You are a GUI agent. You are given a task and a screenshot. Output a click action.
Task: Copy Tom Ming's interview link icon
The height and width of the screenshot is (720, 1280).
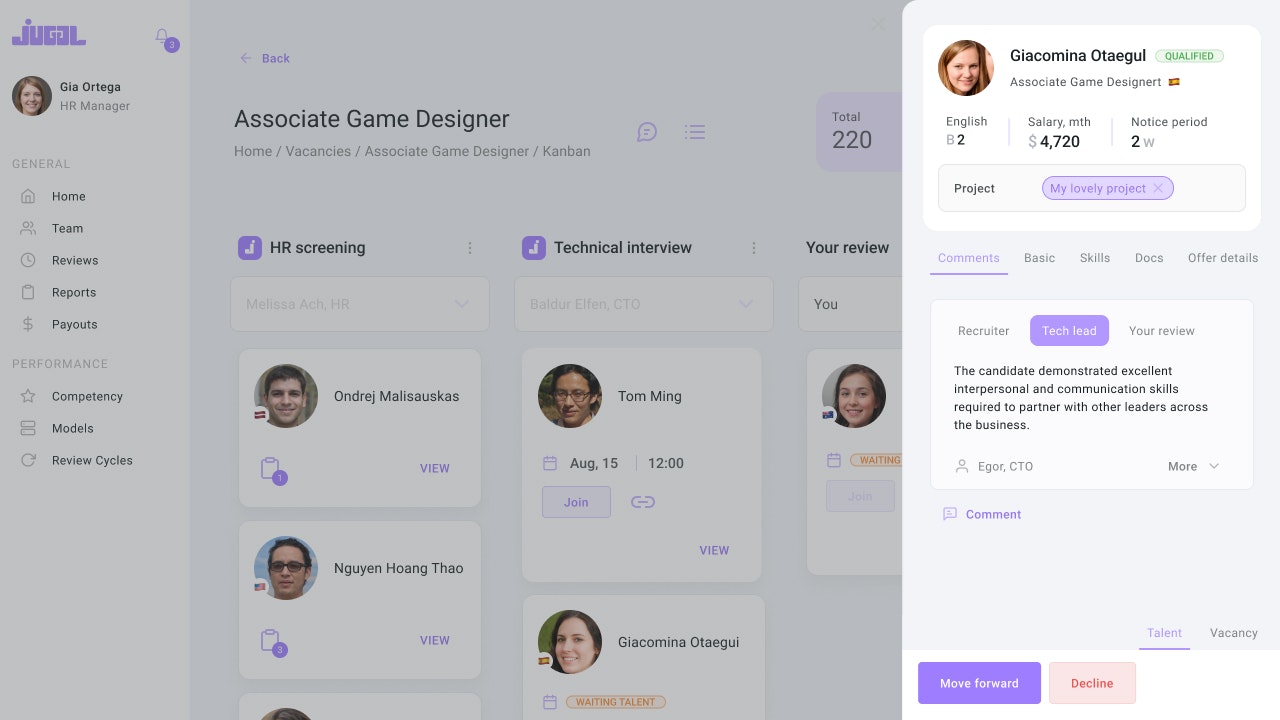(643, 502)
